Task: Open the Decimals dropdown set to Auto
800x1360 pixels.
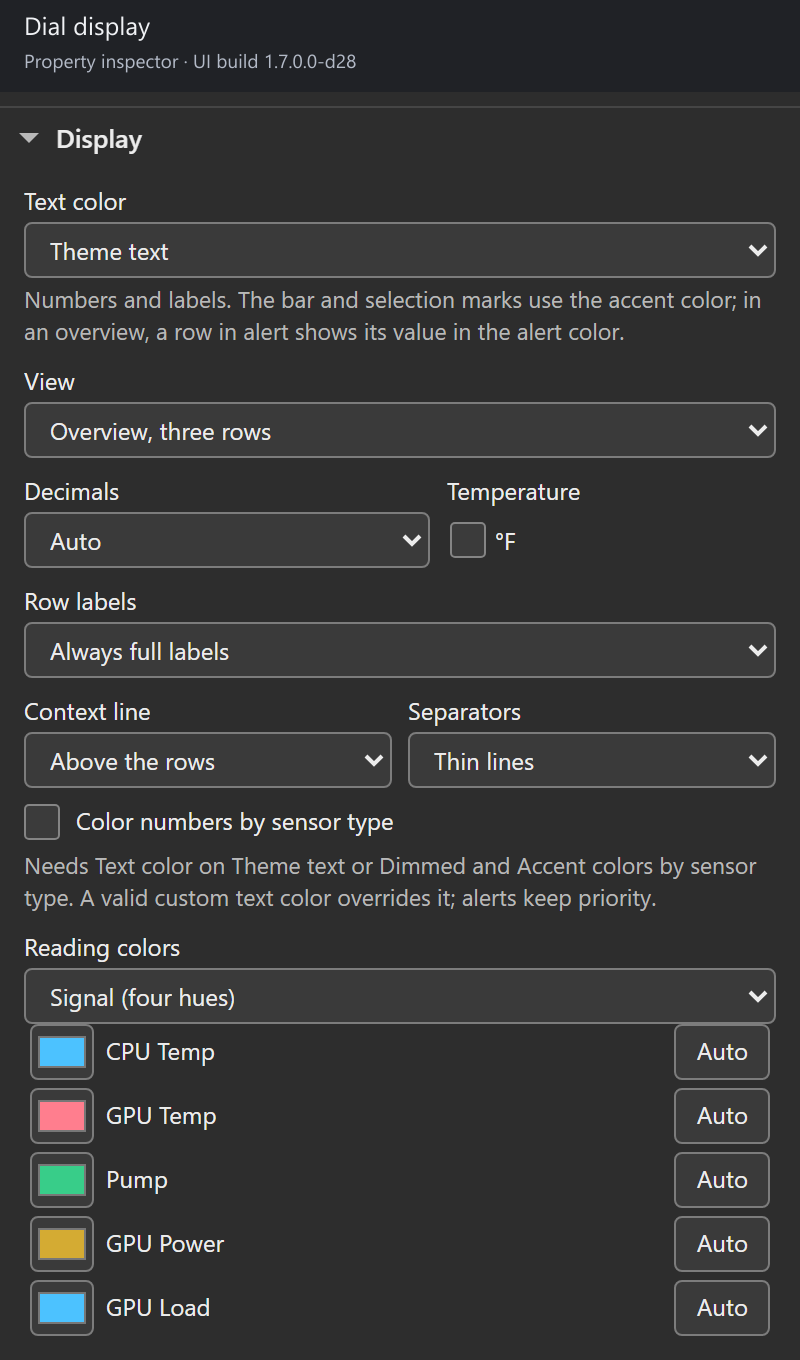Action: point(227,540)
